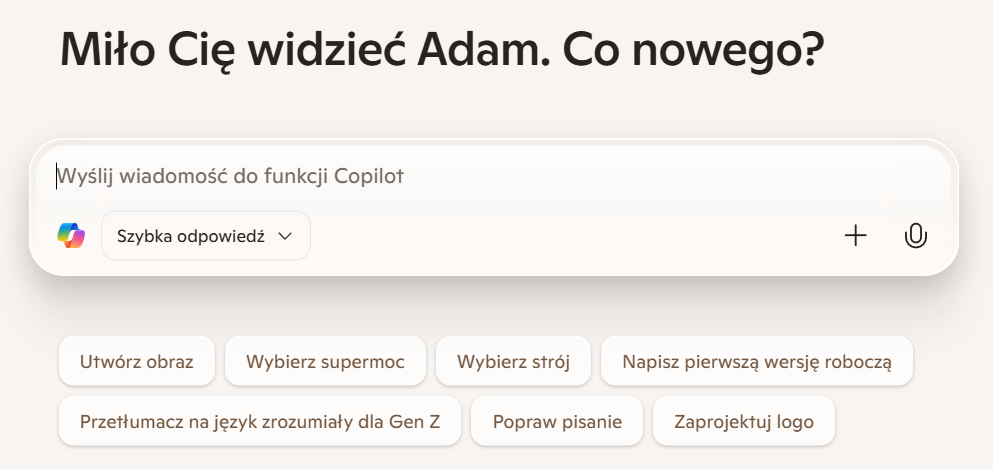This screenshot has width=993, height=469.
Task: Click the empty space between the dropdown and plus icon
Action: click(x=576, y=235)
